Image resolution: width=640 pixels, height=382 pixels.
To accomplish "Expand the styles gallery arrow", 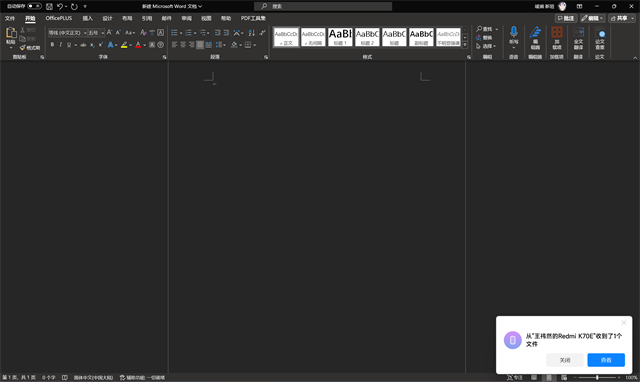I will pyautogui.click(x=465, y=45).
